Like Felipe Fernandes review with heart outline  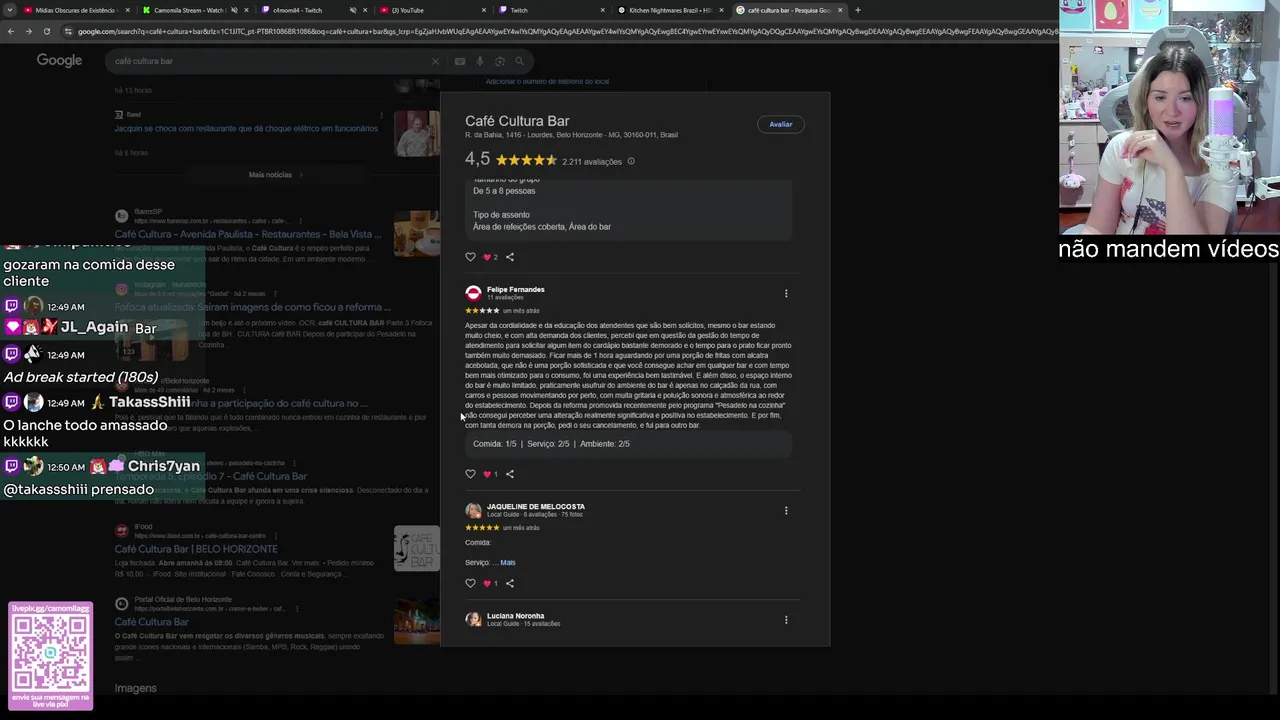(x=470, y=474)
